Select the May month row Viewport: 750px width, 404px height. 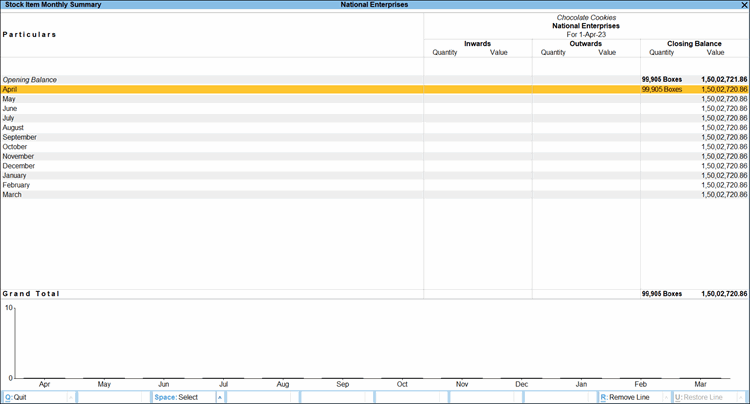pyautogui.click(x=375, y=99)
